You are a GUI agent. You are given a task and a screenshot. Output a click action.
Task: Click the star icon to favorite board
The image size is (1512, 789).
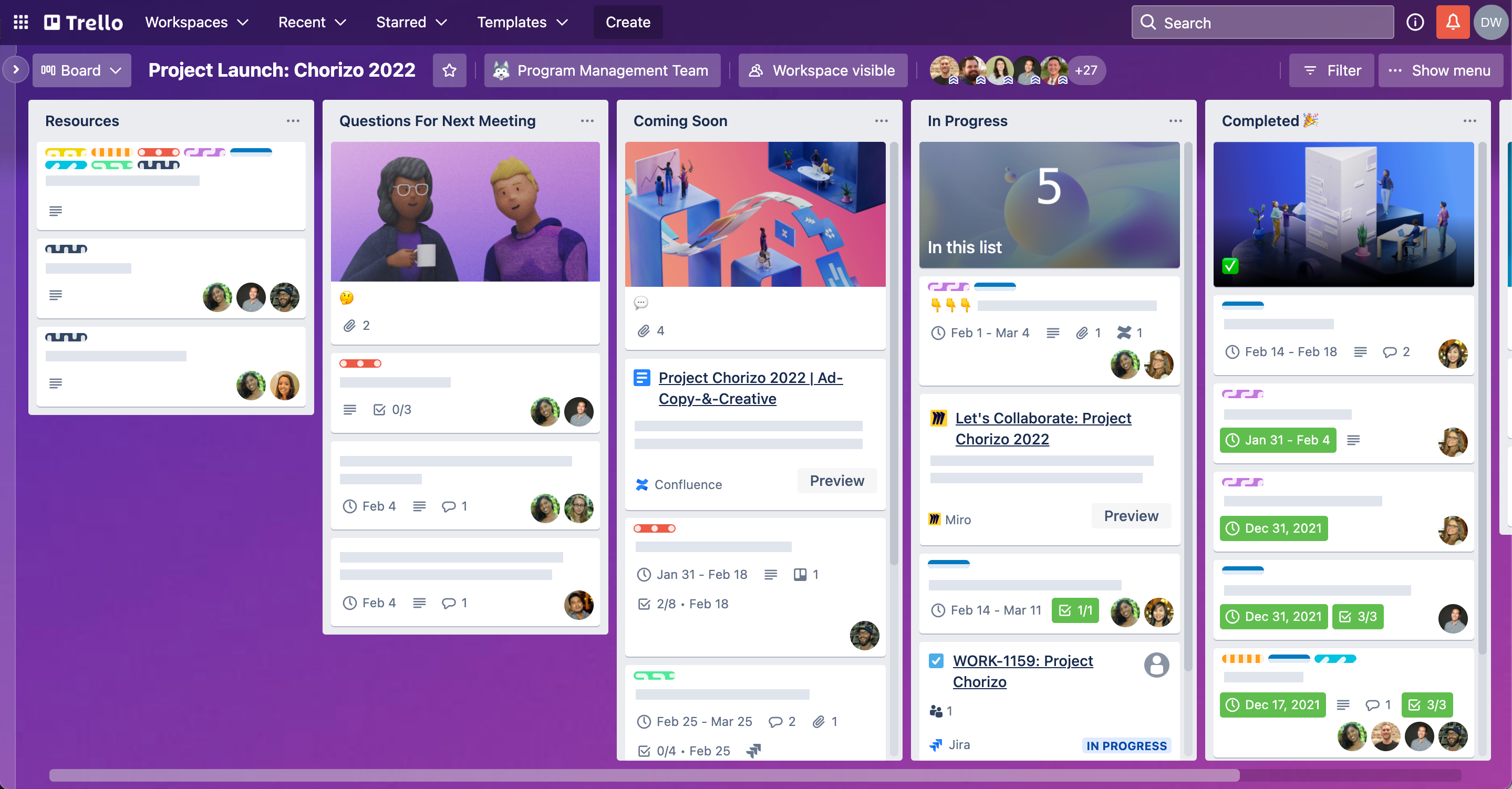pos(449,70)
